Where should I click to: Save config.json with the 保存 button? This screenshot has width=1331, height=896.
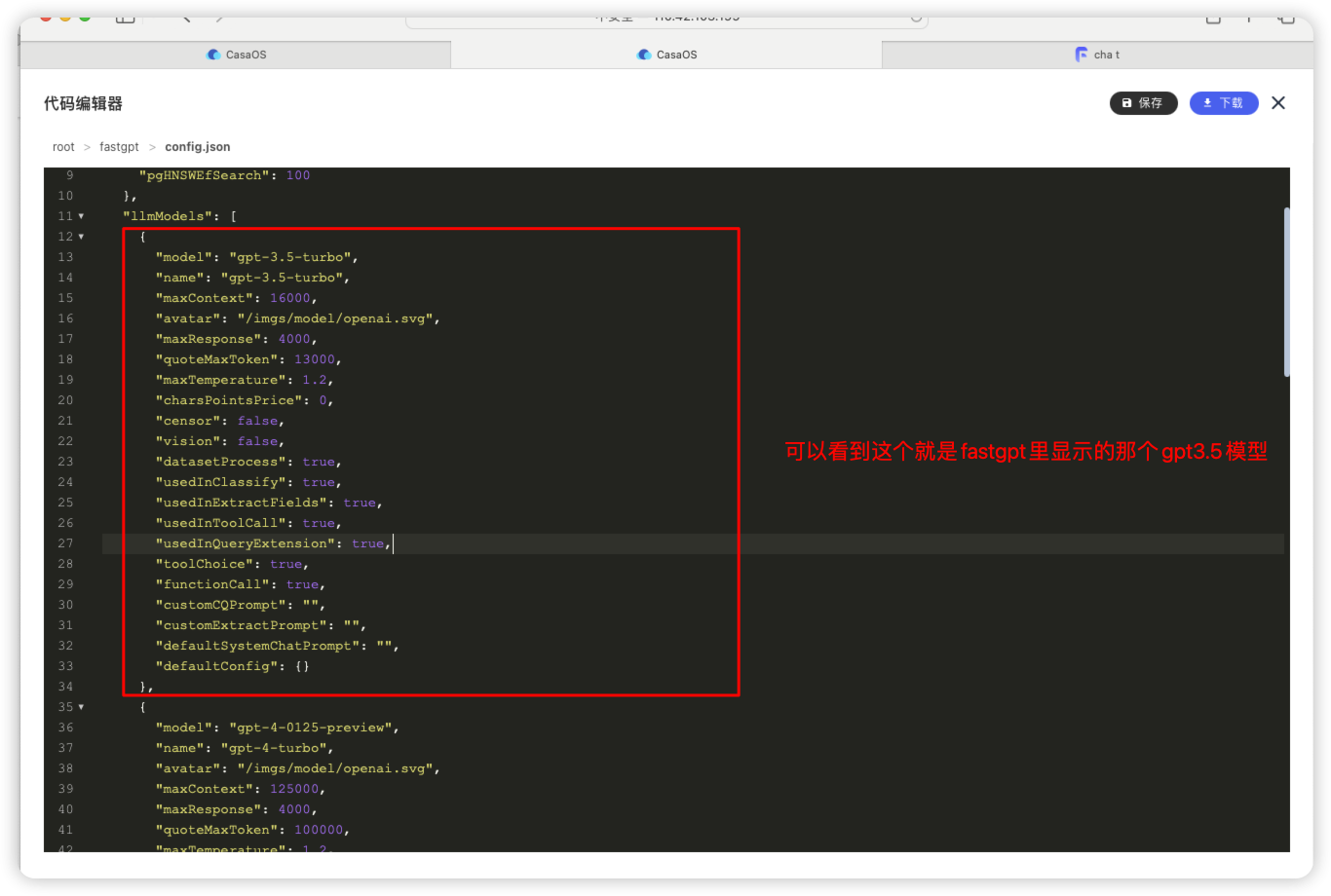tap(1143, 102)
